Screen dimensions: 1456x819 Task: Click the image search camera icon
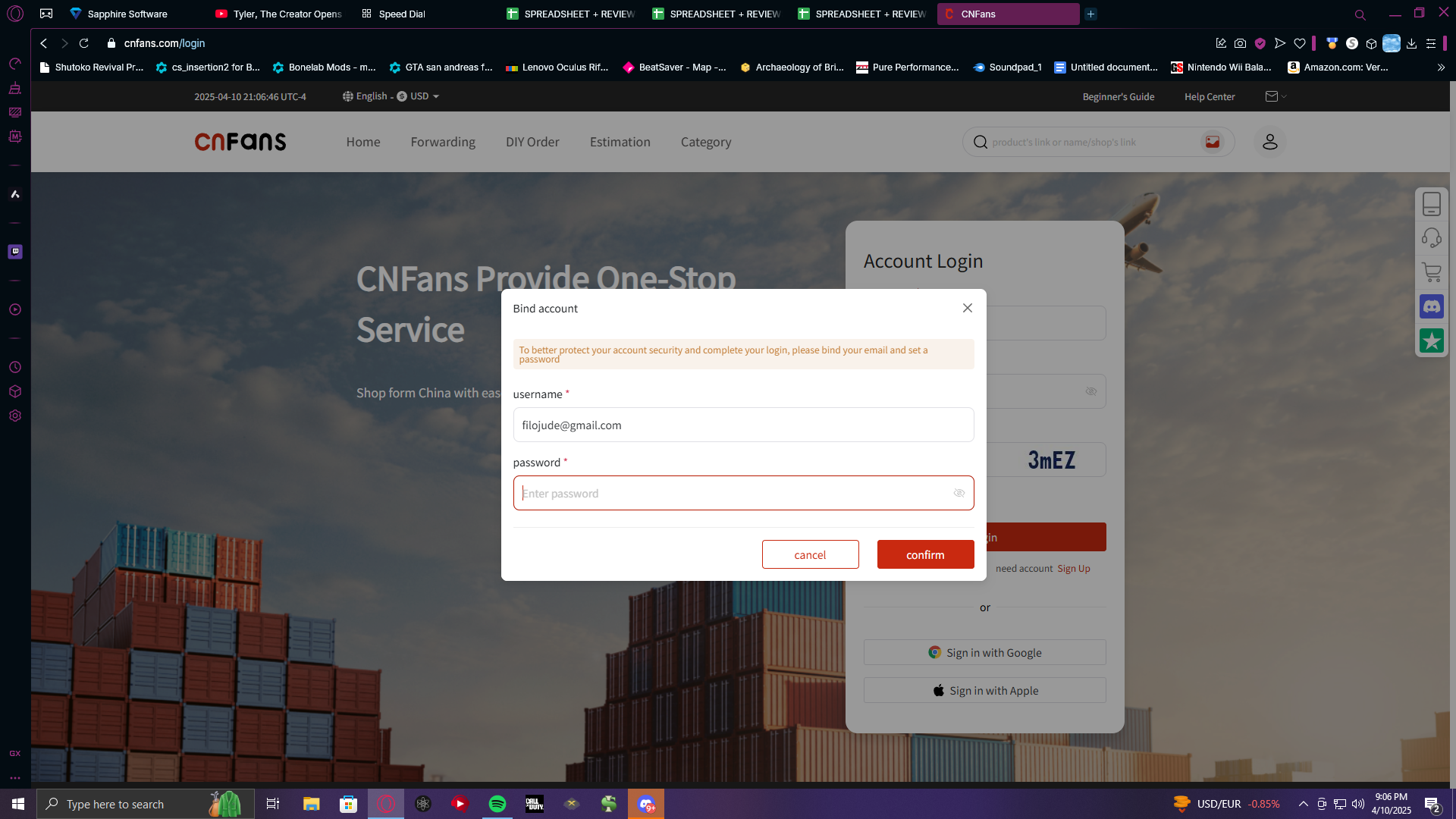(1212, 142)
